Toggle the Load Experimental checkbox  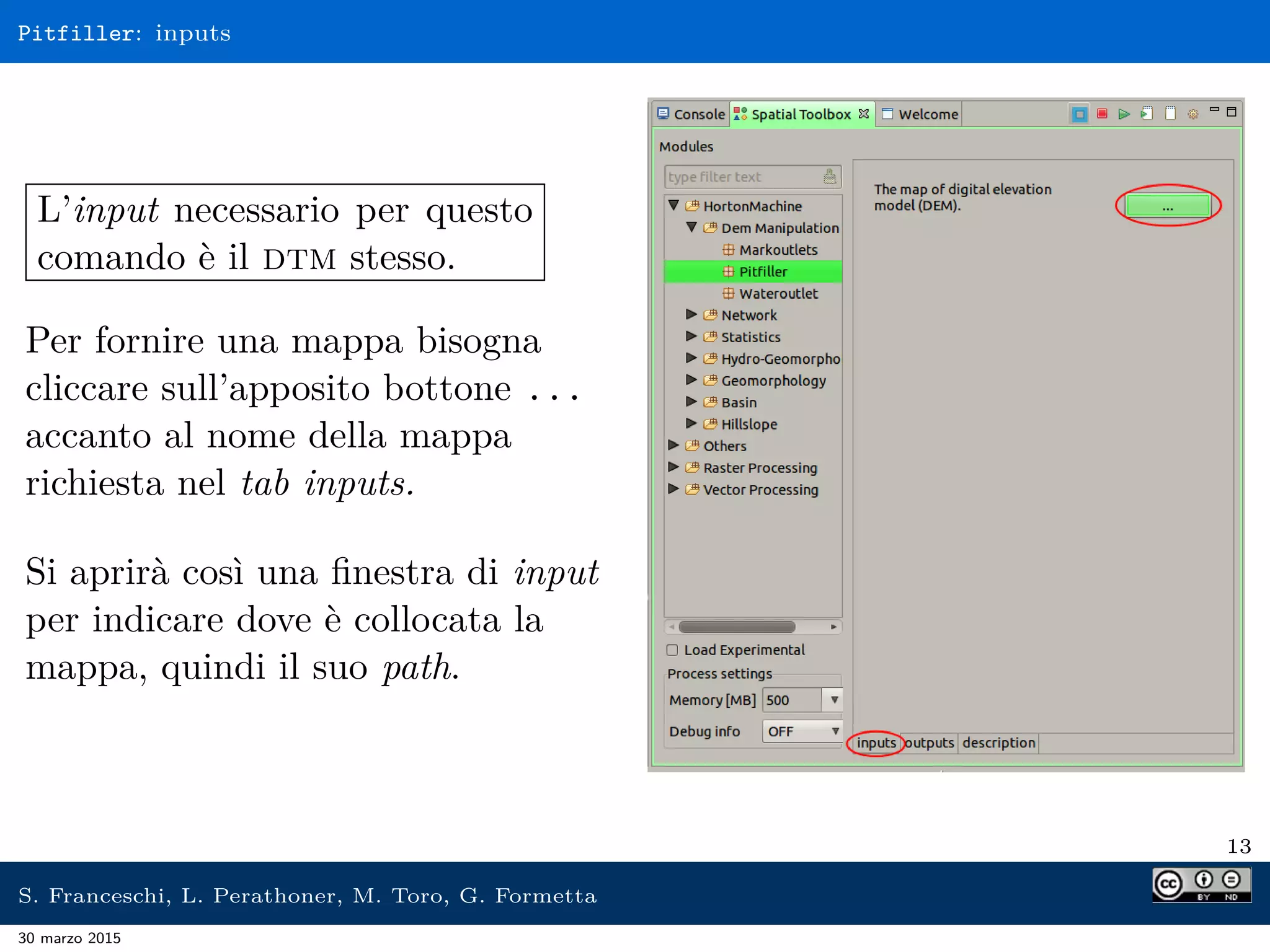coord(672,650)
